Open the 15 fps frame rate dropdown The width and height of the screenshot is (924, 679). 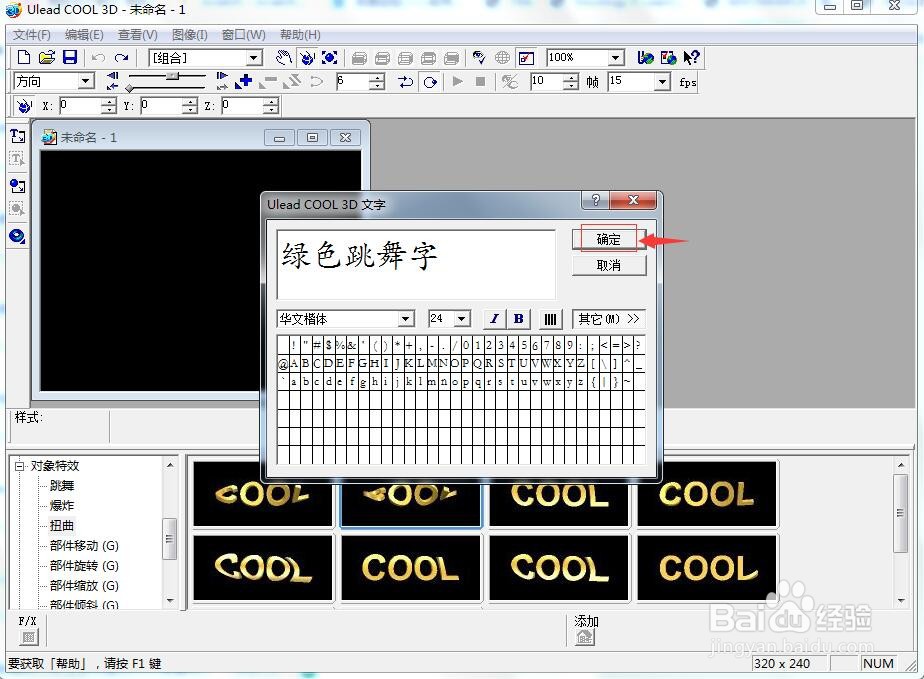pyautogui.click(x=662, y=81)
